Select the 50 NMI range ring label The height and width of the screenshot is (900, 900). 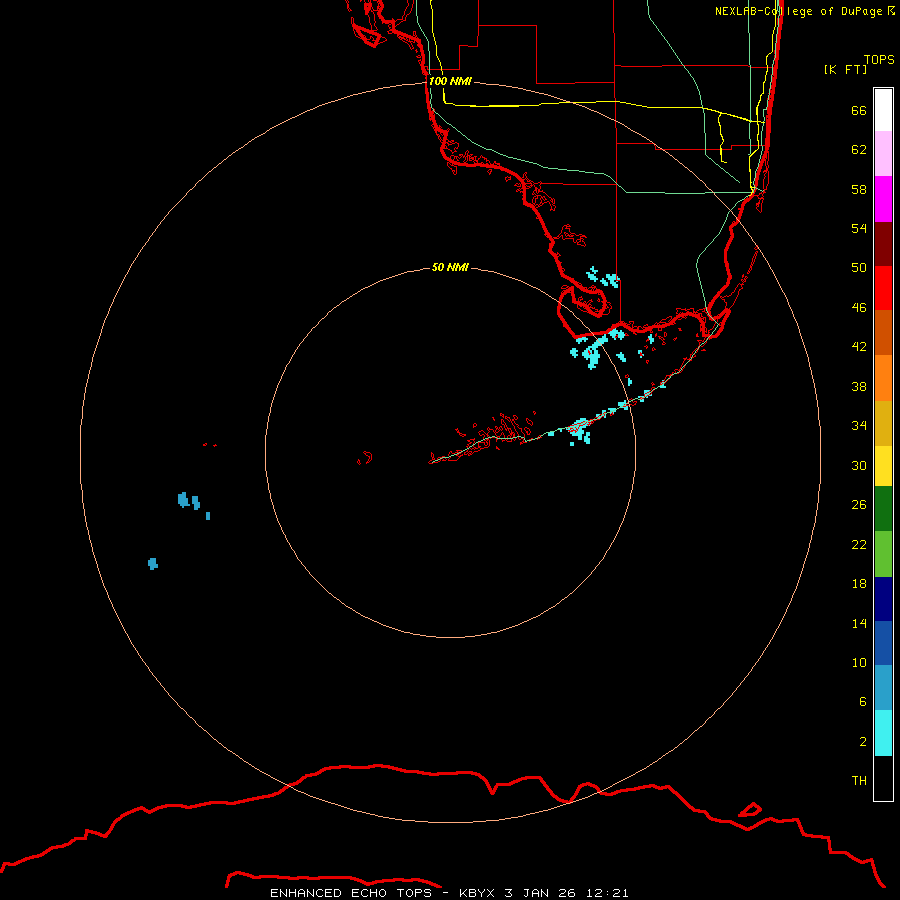[x=450, y=267]
